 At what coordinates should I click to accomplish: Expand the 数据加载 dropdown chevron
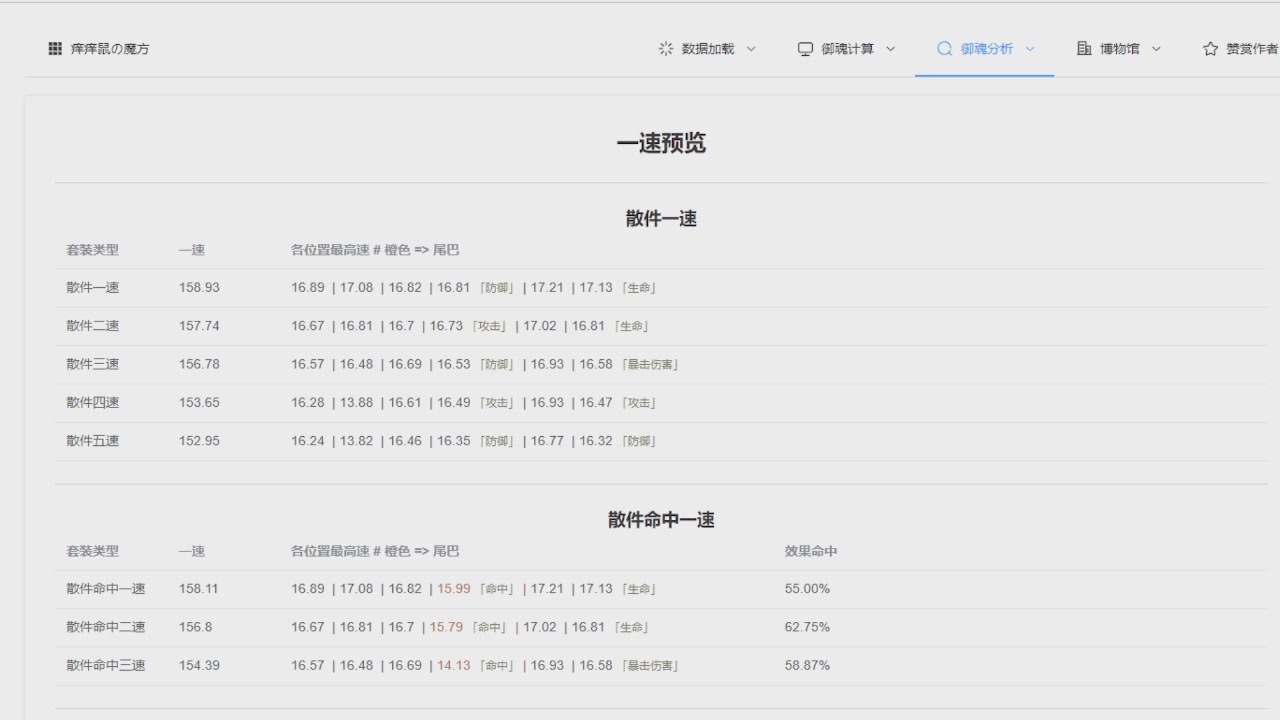(x=752, y=49)
